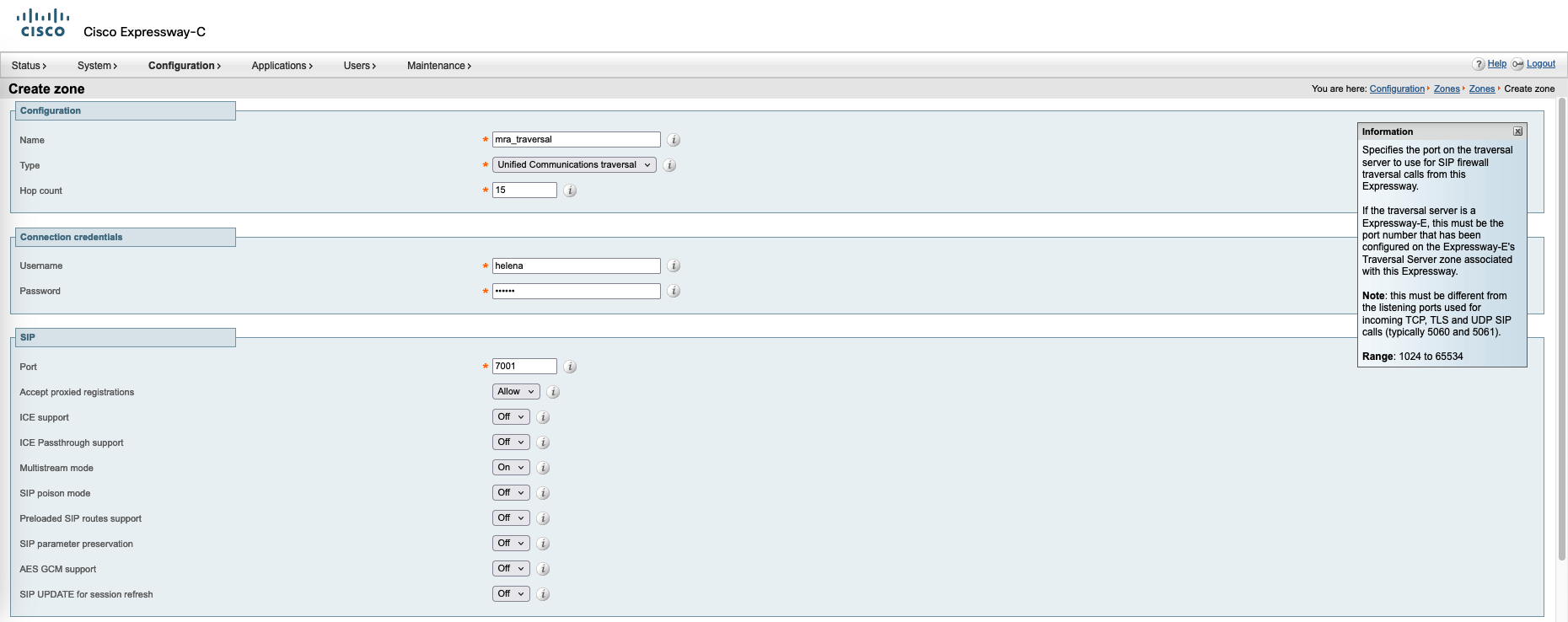
Task: Click the info icon beside Name field
Action: coord(674,140)
